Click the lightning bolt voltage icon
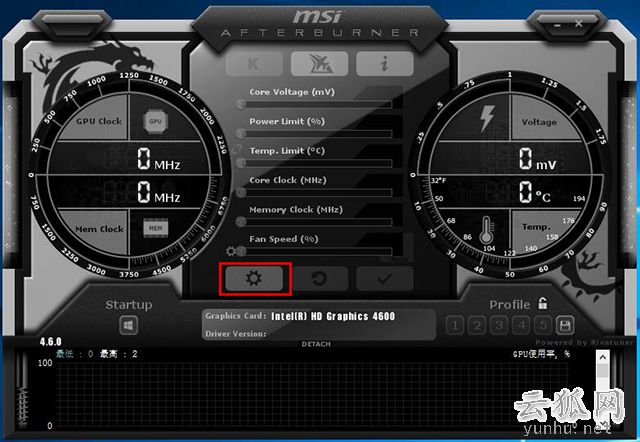 [x=487, y=118]
